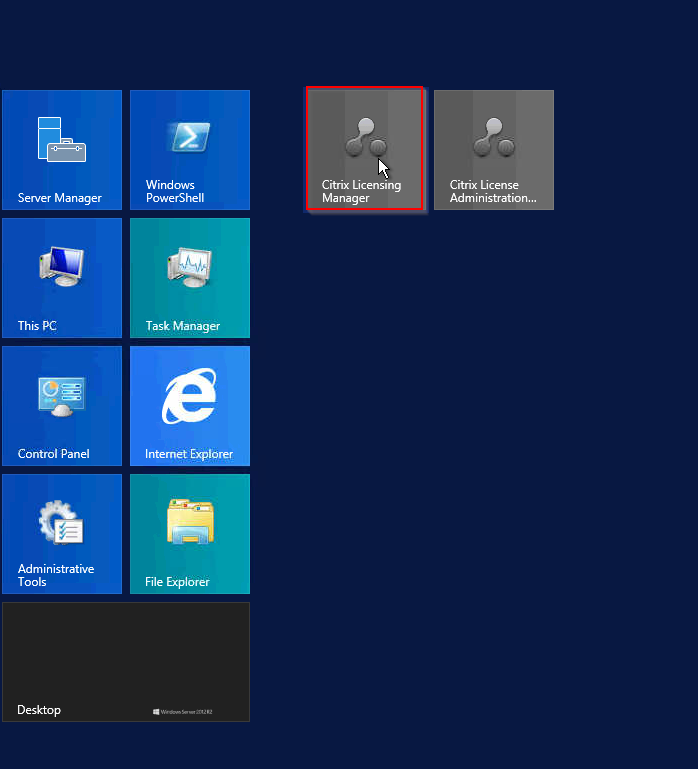Open the Control Panel tile

pyautogui.click(x=62, y=406)
